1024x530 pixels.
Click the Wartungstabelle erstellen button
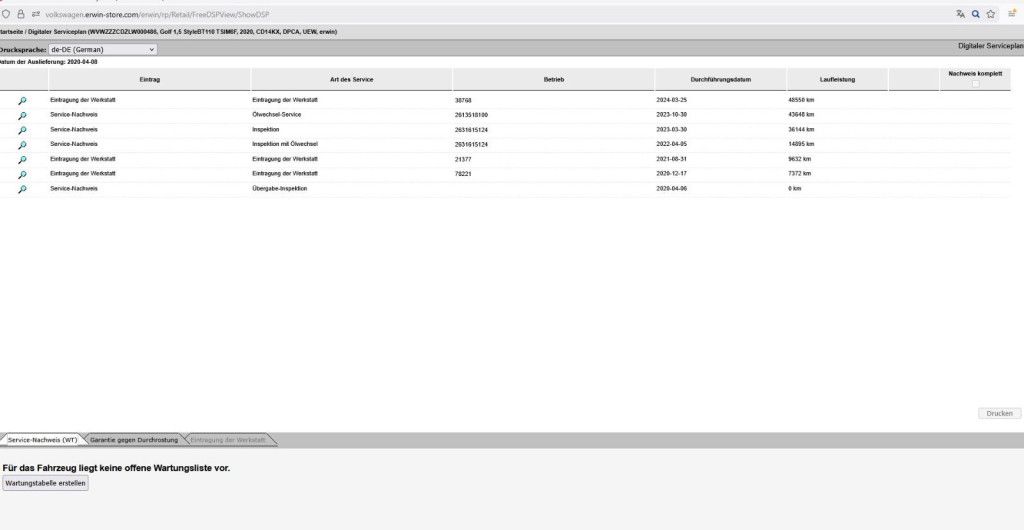(46, 483)
